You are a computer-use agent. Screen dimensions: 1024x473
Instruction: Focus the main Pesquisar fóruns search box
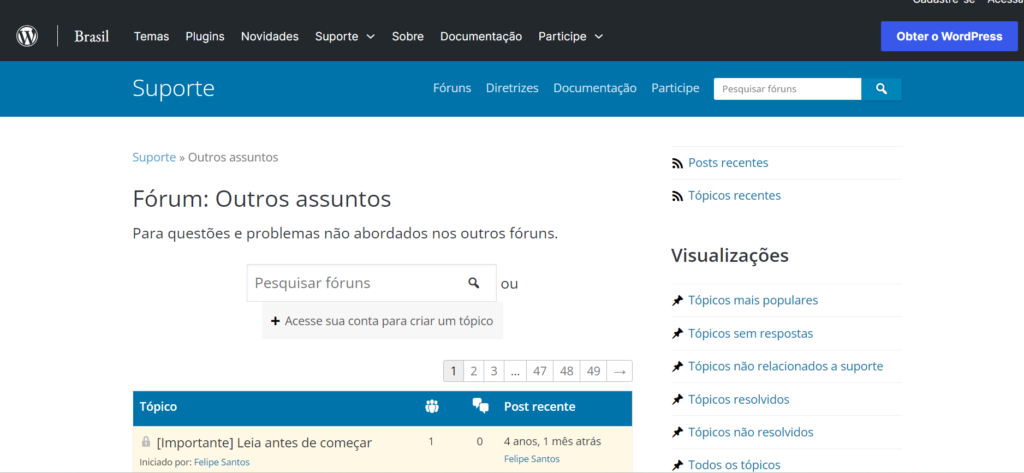point(372,283)
